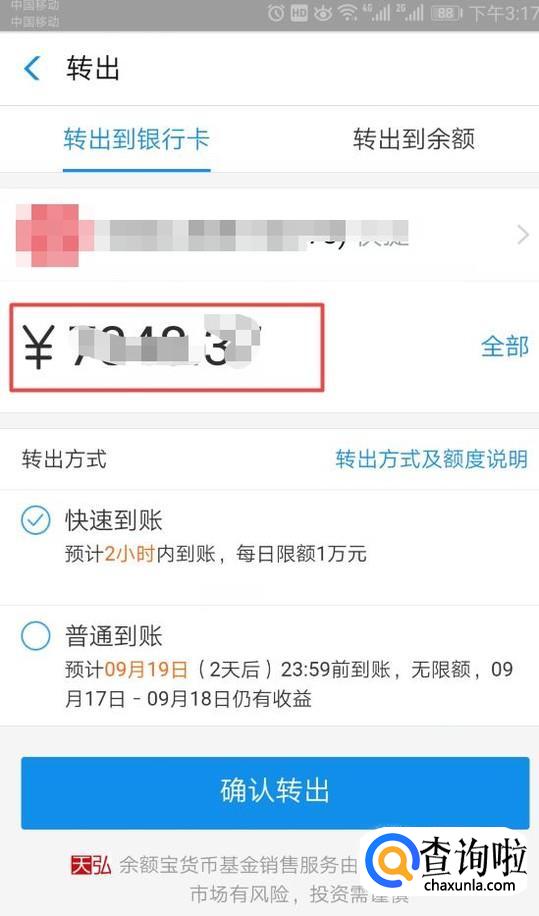Tap the 确认转出 button

275,792
